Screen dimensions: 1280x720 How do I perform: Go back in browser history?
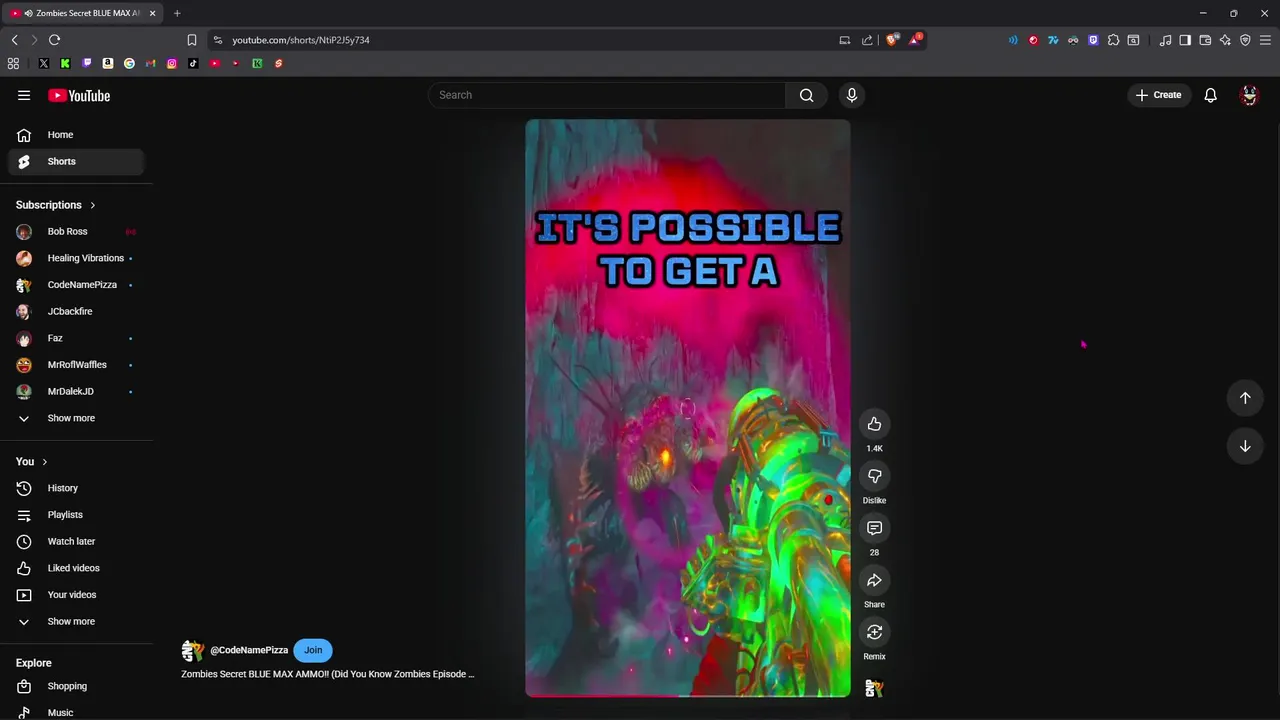pyautogui.click(x=14, y=40)
